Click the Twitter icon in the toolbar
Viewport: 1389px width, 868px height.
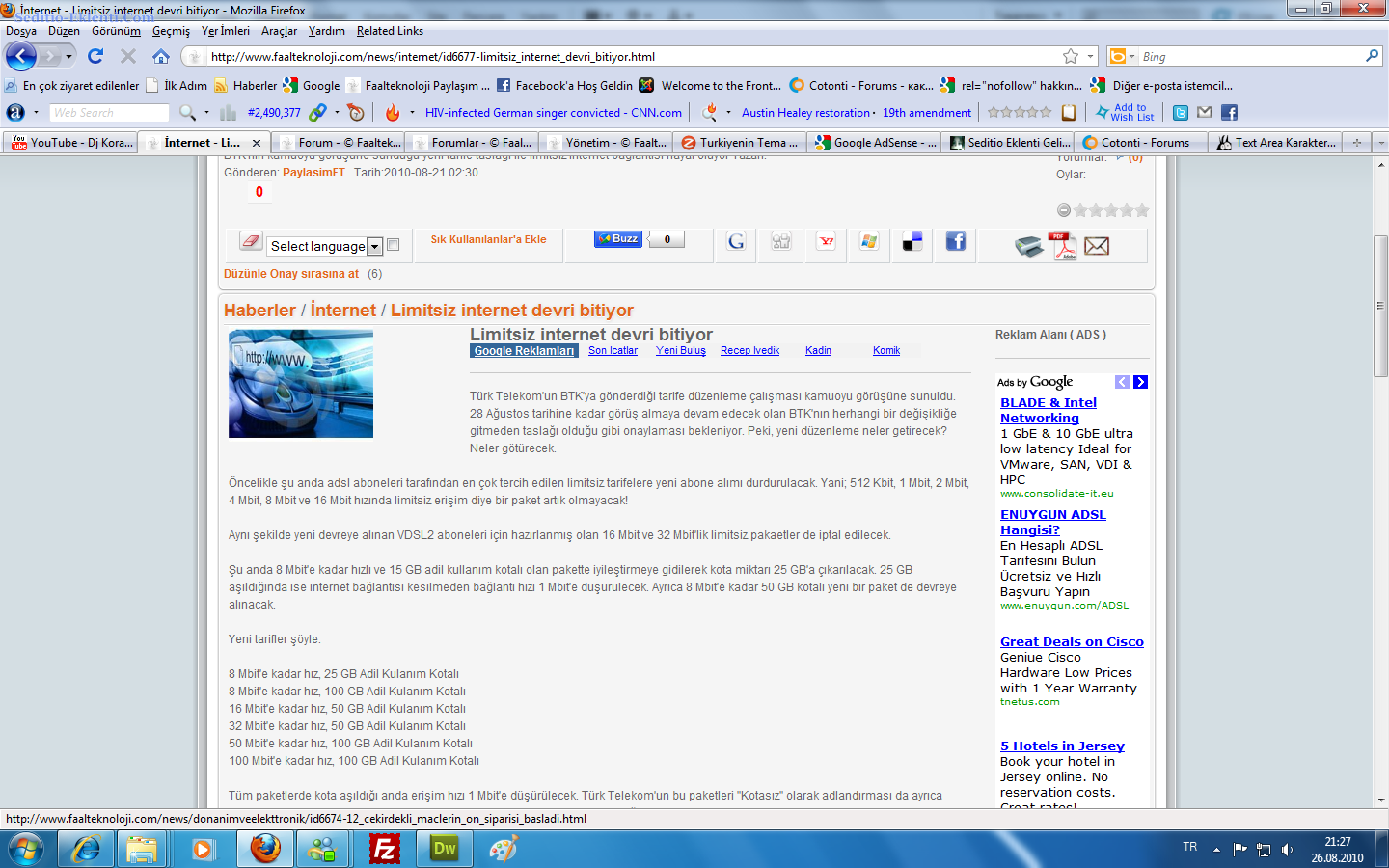tap(1181, 113)
